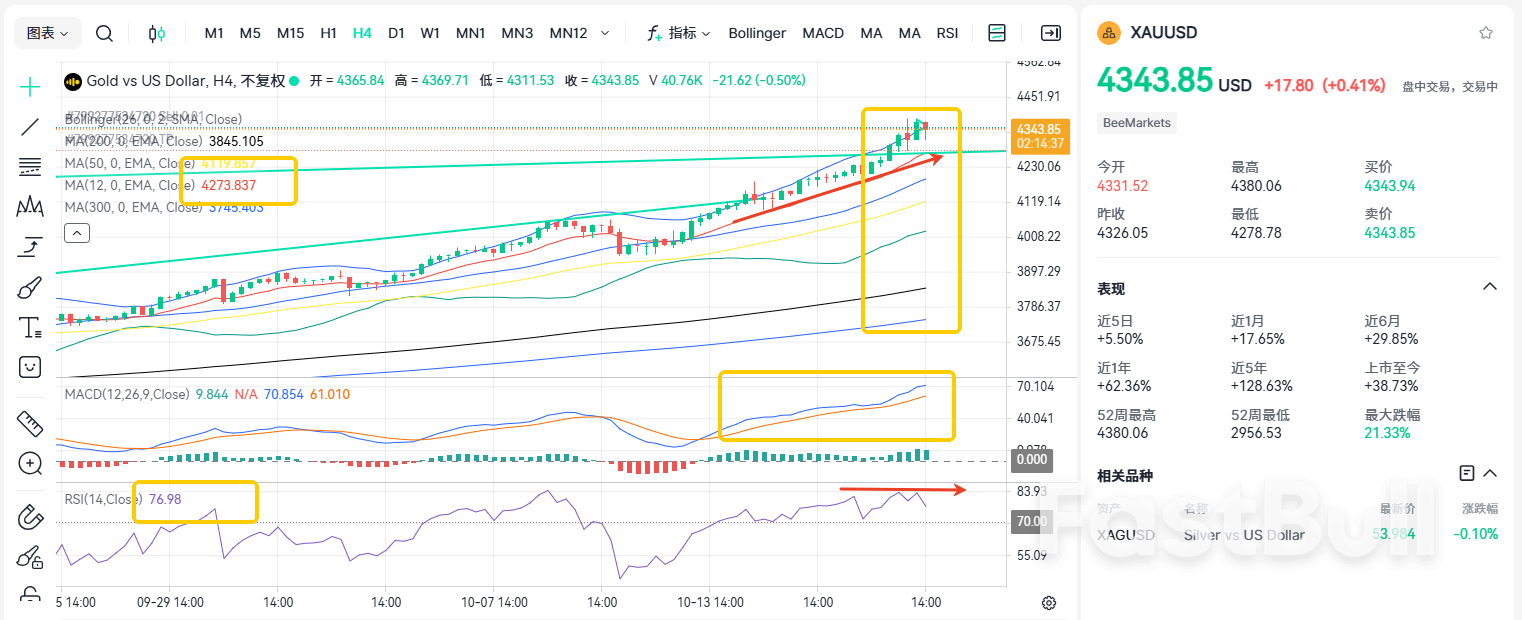
Task: Open the emoji sticker tool
Action: (x=30, y=367)
